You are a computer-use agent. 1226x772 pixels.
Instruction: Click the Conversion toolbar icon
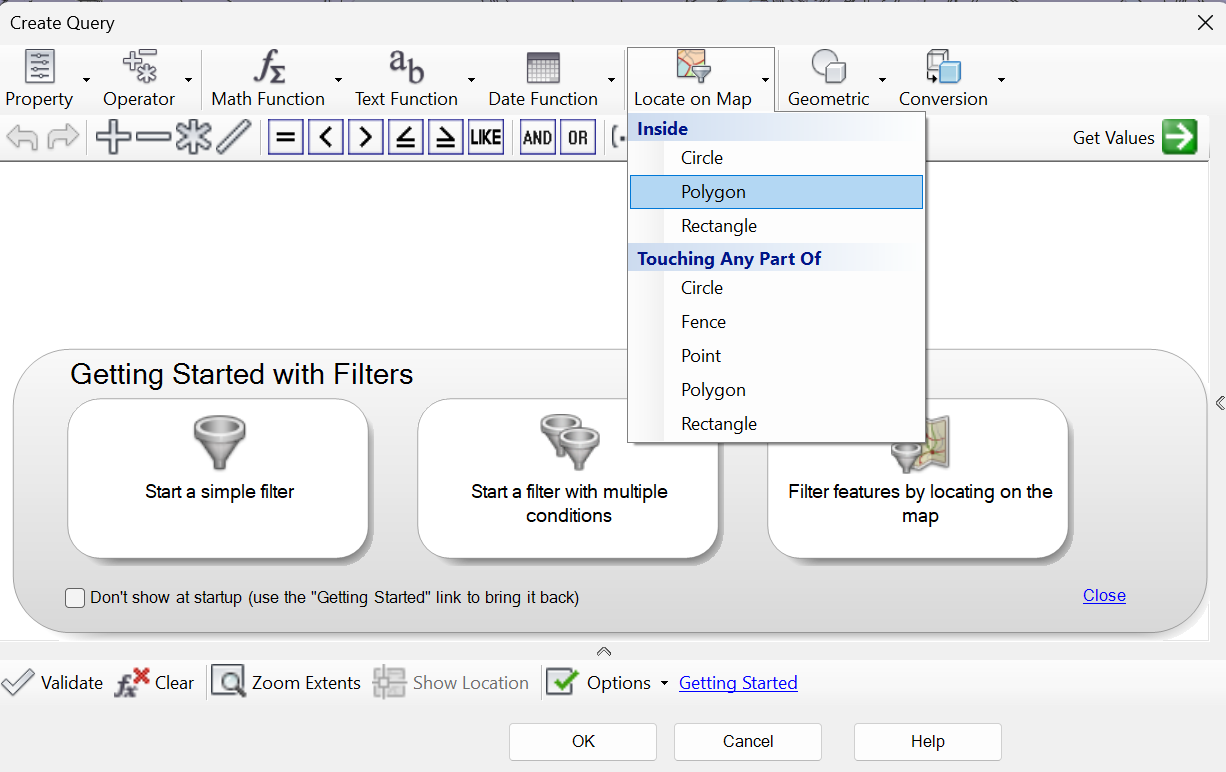coord(943,68)
